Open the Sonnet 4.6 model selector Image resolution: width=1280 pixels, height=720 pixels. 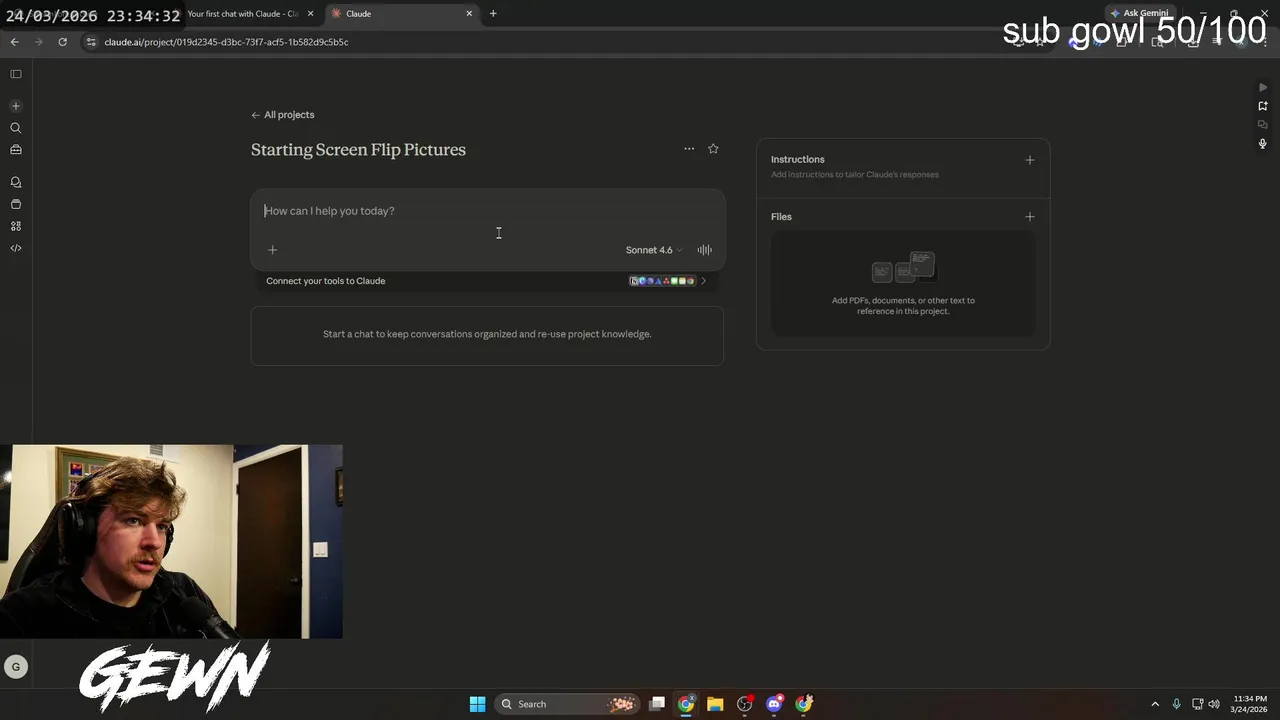coord(654,250)
